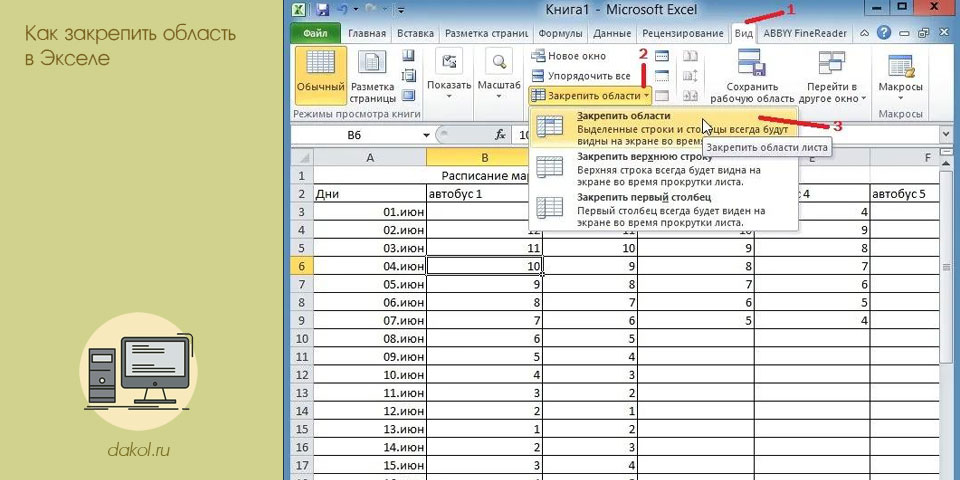Screen dimensions: 960x480
Task: Click the vertical scrollbar thumb
Action: tap(947, 266)
